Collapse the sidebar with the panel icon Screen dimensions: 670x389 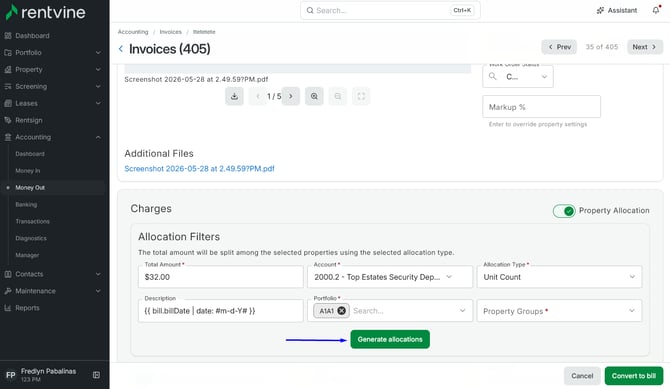(97, 375)
